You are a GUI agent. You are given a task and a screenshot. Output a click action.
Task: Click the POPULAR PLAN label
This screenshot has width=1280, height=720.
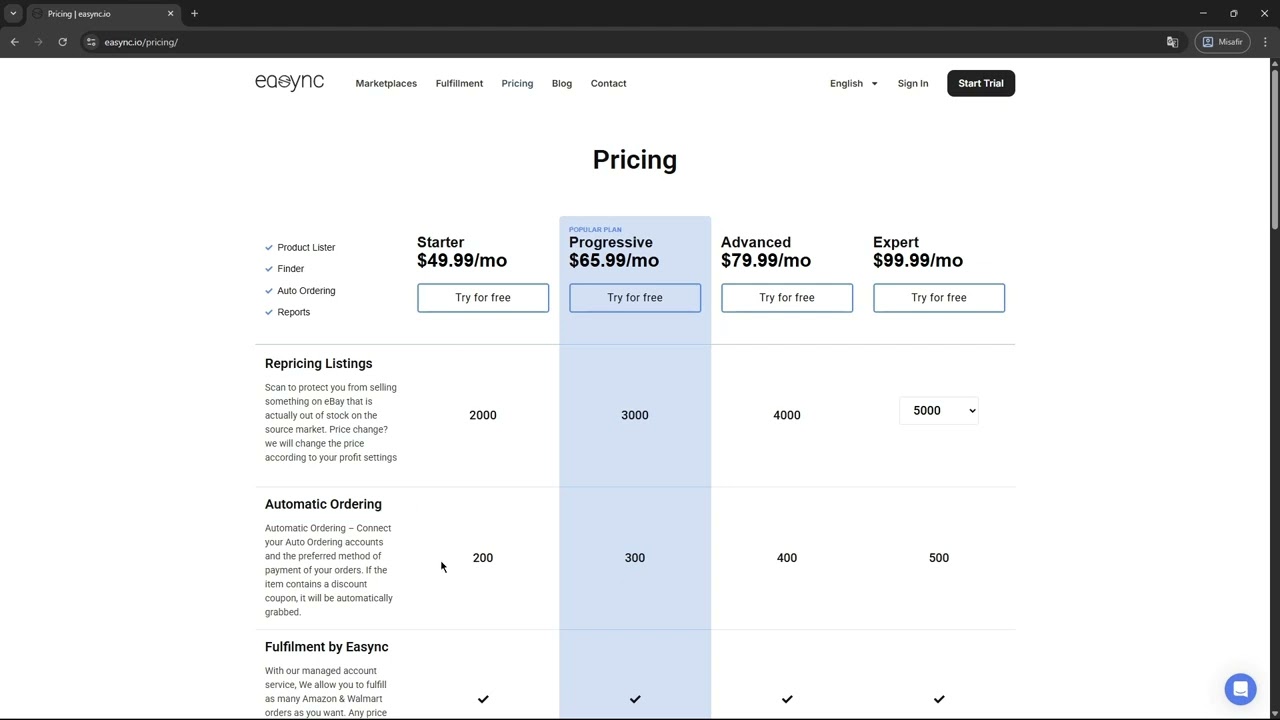(x=595, y=229)
